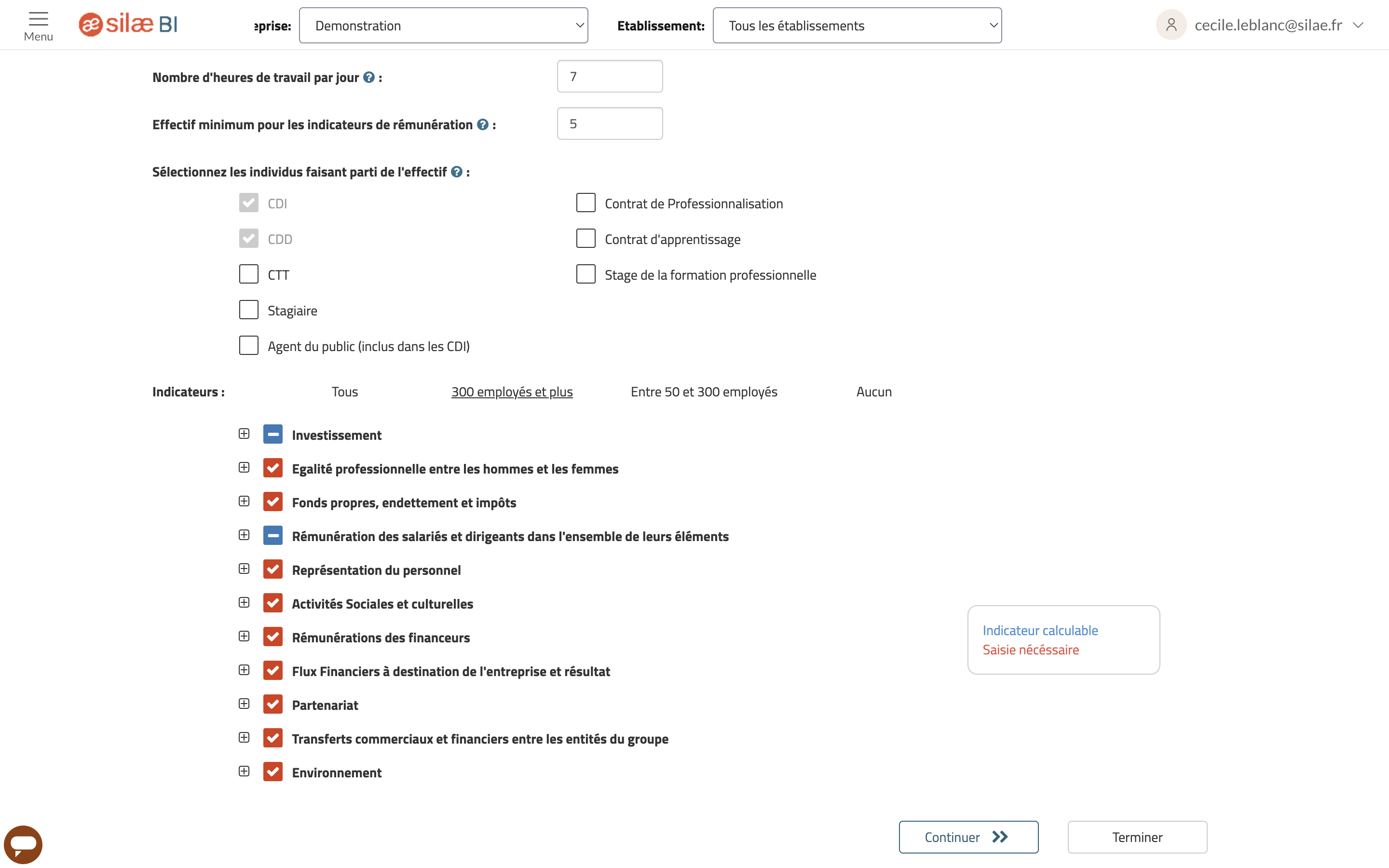
Task: Open the Entreprise dropdown selector
Action: tap(444, 25)
